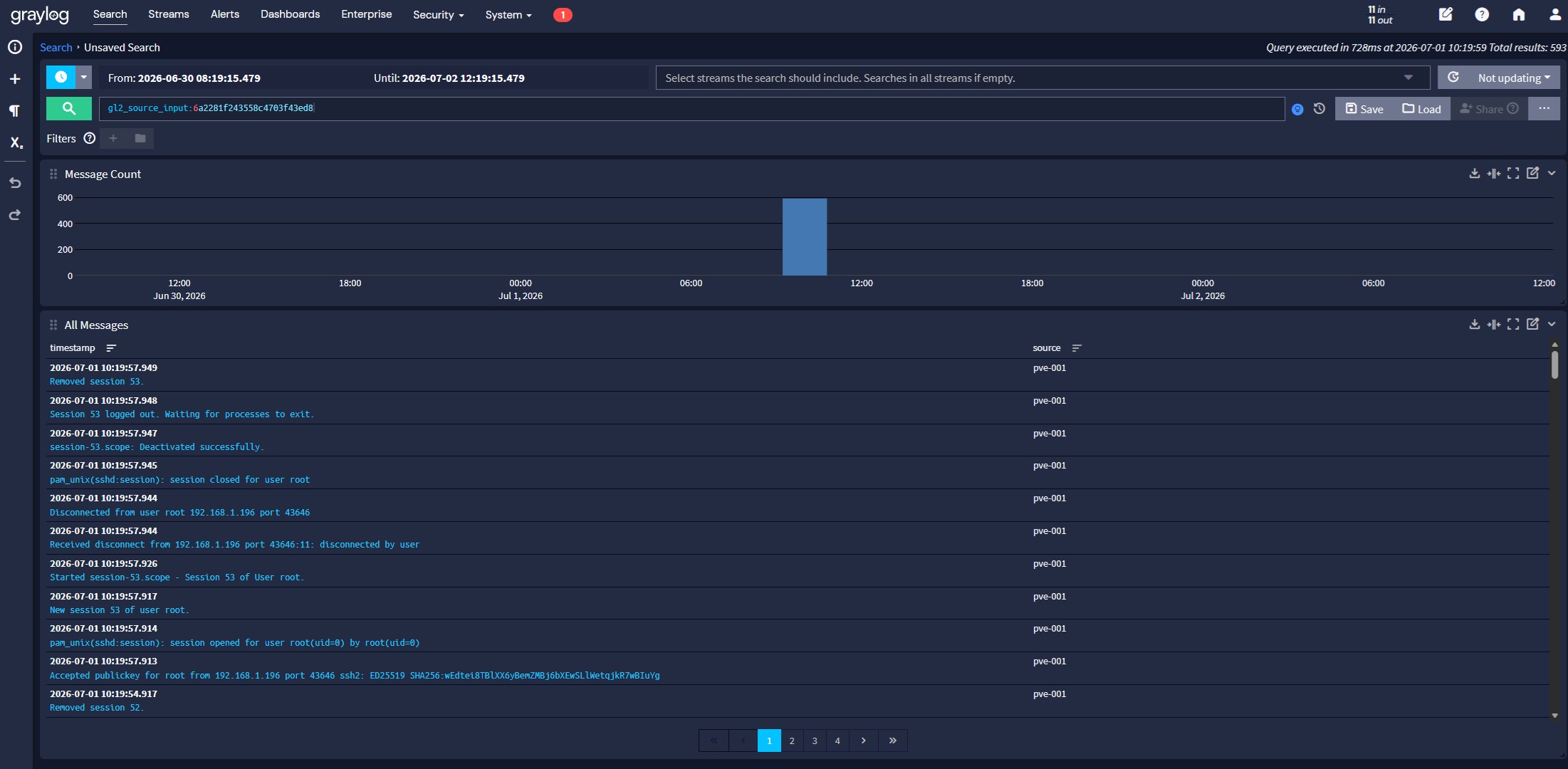1568x769 pixels.
Task: Run the search with green magnifier button
Action: [69, 108]
